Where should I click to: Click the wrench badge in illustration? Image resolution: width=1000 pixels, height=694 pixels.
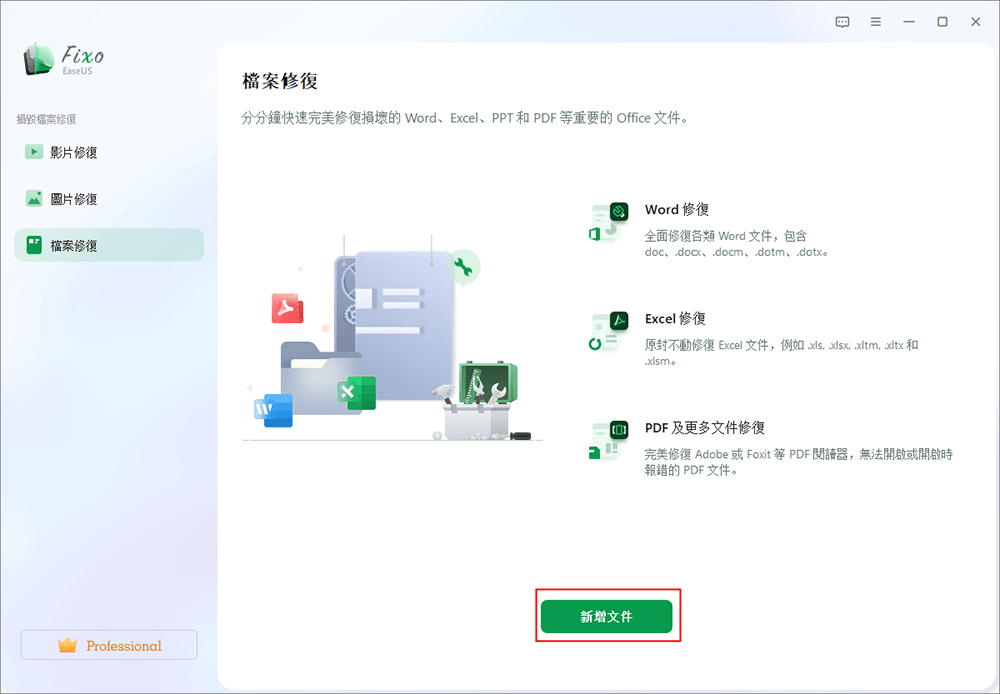coord(463,267)
